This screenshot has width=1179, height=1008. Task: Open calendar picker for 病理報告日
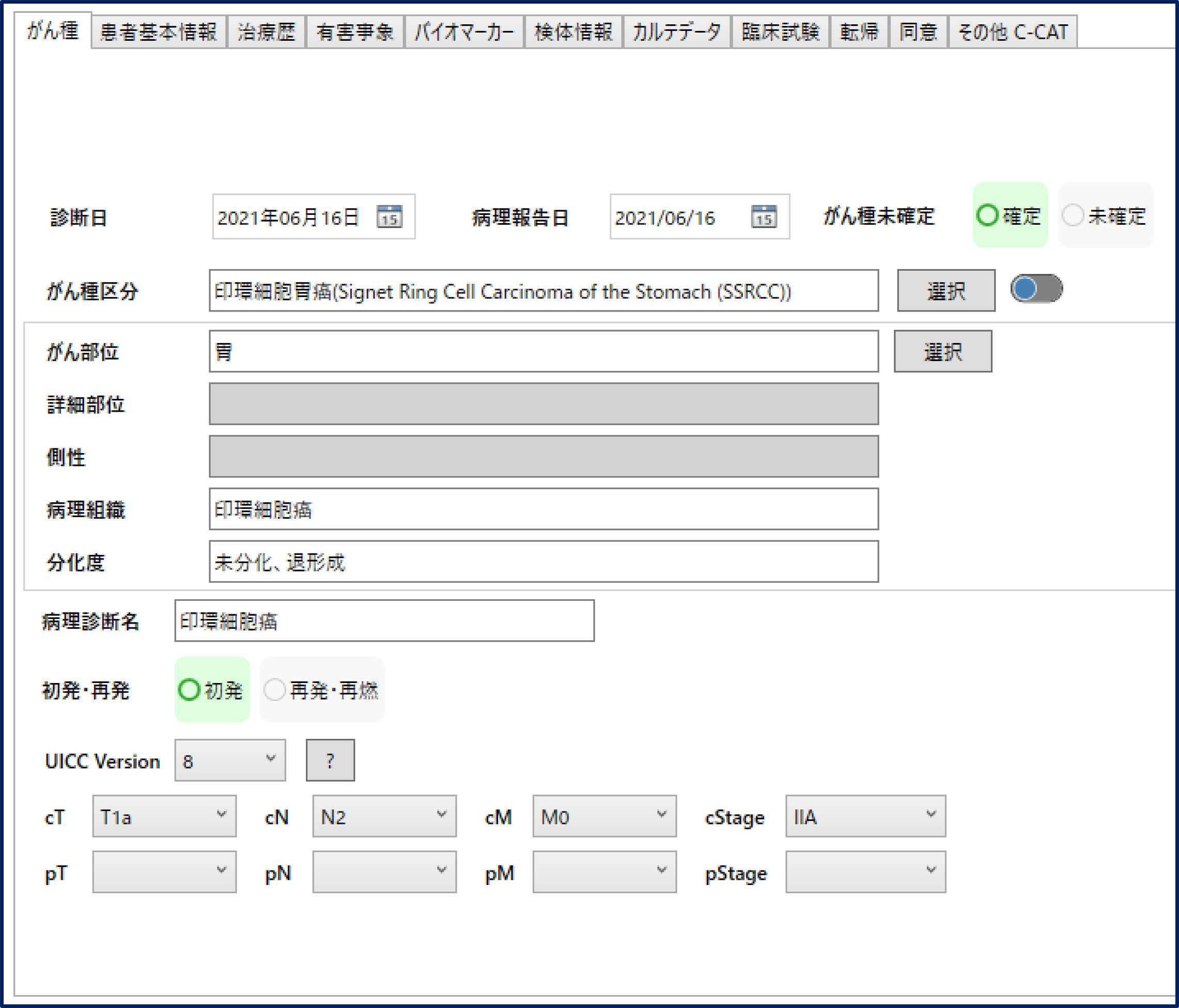(x=764, y=217)
